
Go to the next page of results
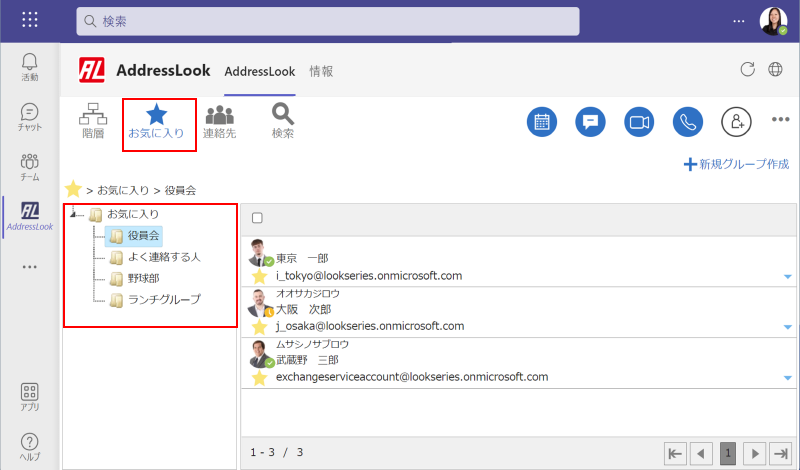757,453
